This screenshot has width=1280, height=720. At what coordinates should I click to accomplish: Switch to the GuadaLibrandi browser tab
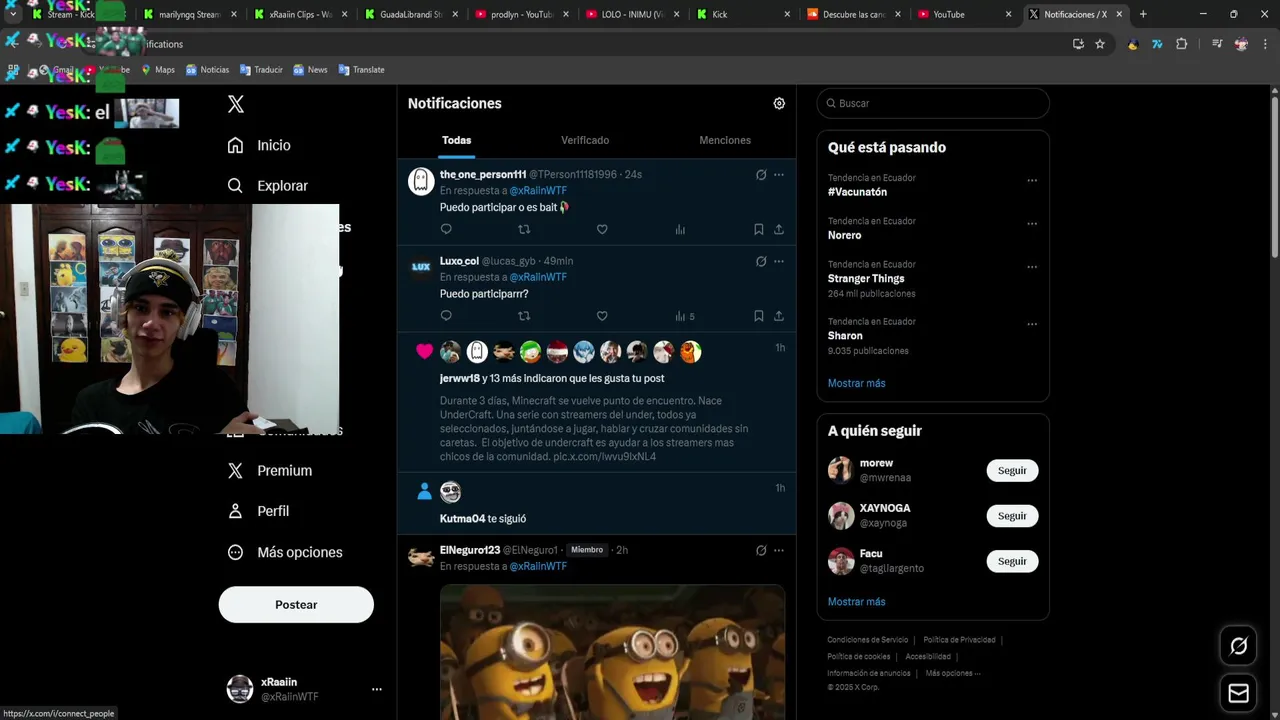pos(410,14)
